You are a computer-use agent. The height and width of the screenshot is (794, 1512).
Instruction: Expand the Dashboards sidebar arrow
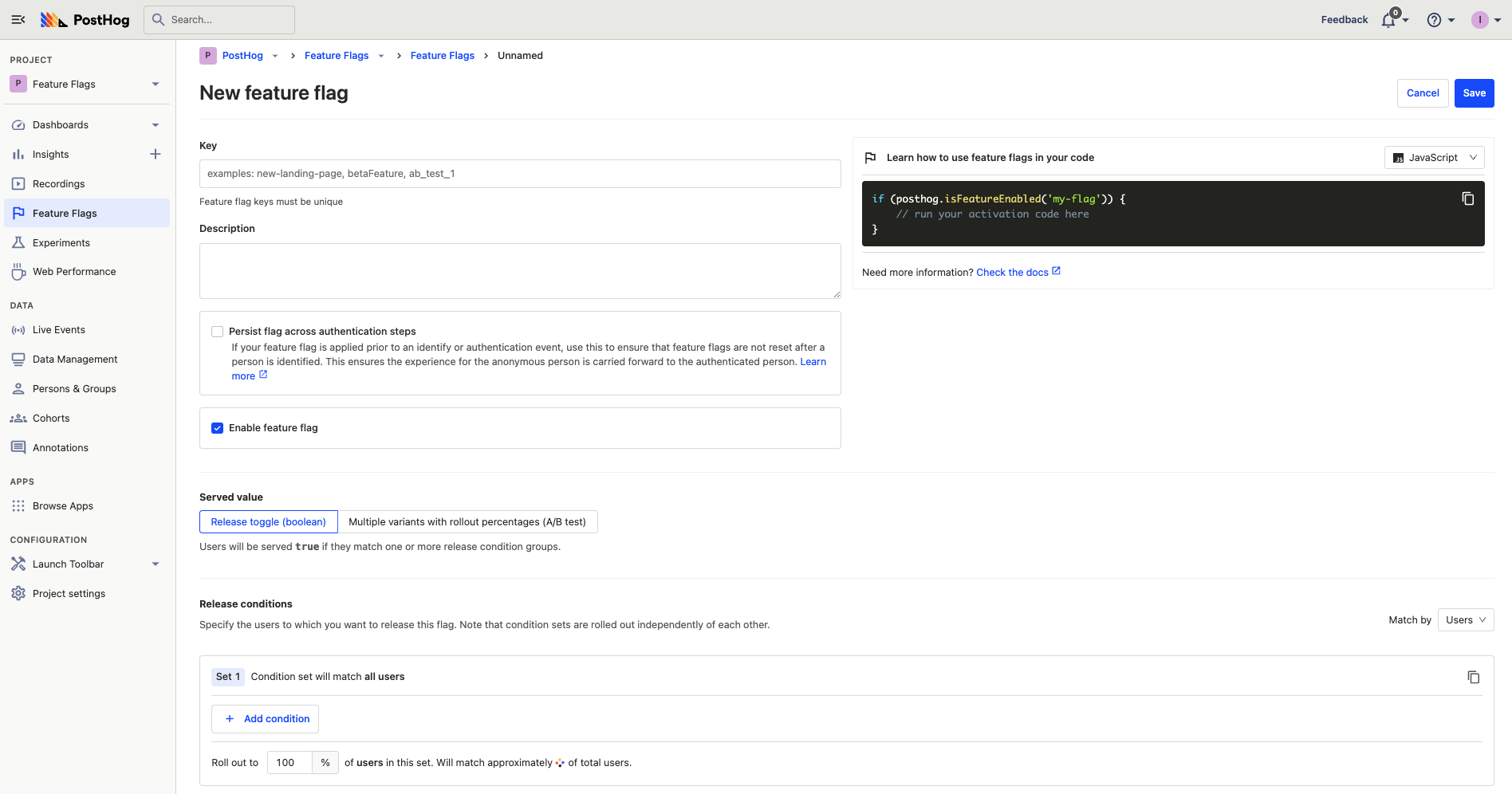tap(156, 125)
